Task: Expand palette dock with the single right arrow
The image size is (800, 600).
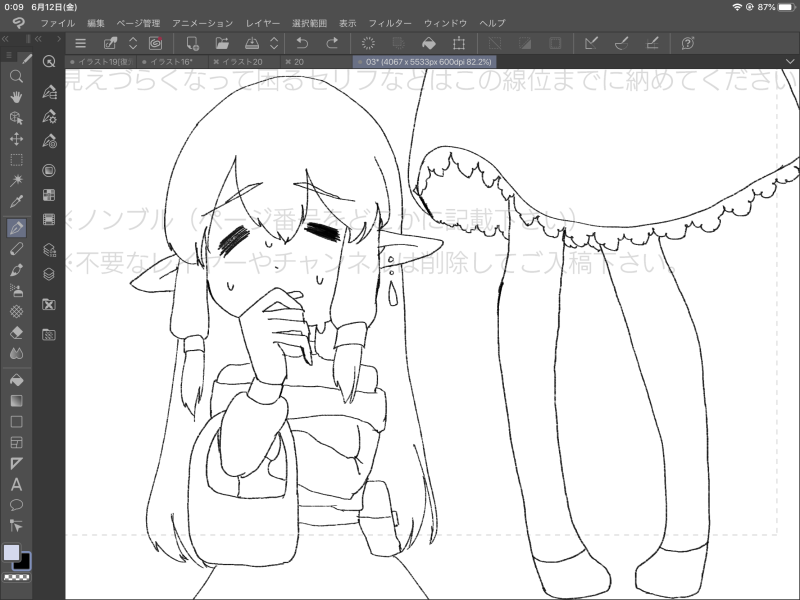Action: 59,39
